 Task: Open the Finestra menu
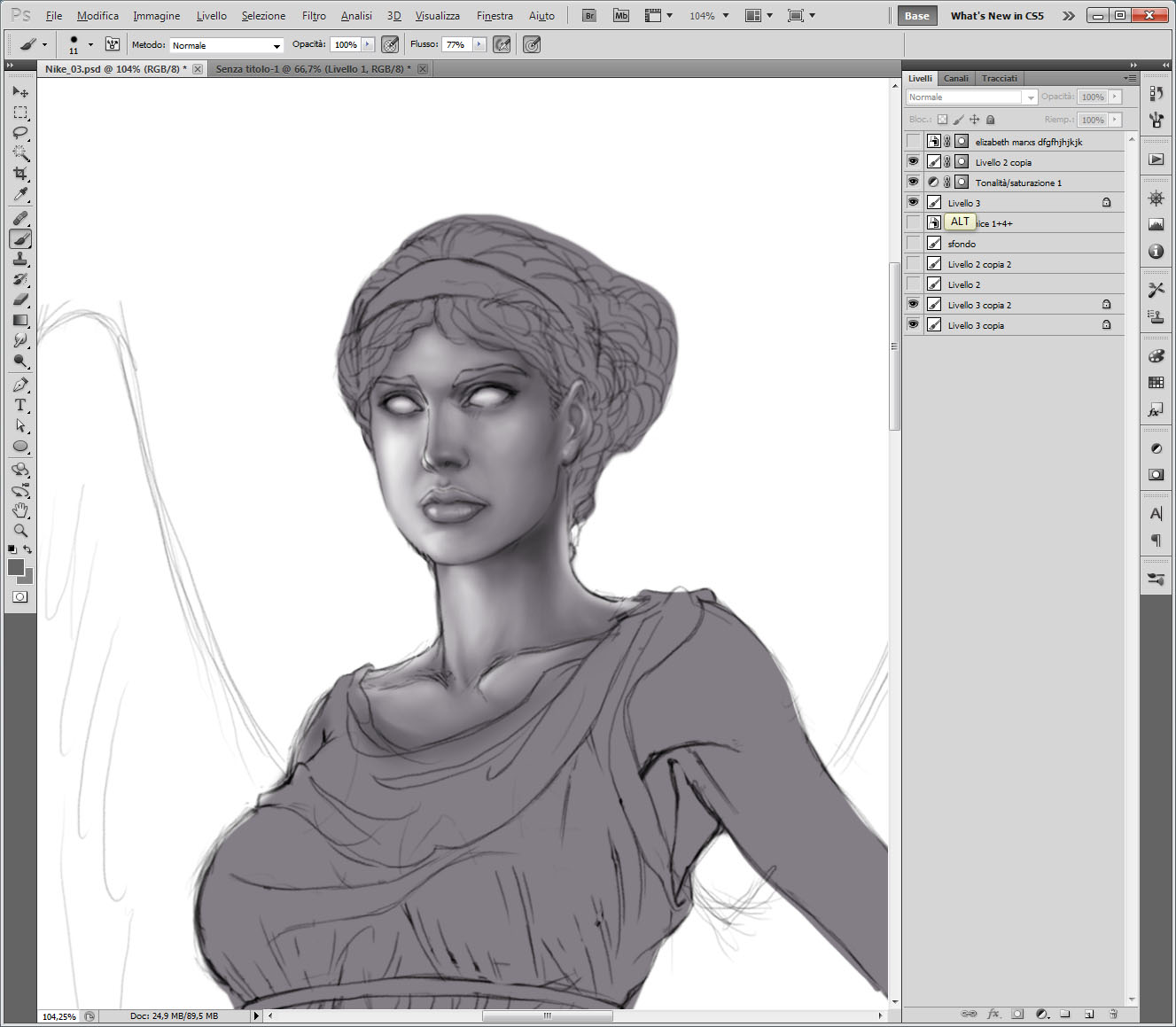[495, 16]
